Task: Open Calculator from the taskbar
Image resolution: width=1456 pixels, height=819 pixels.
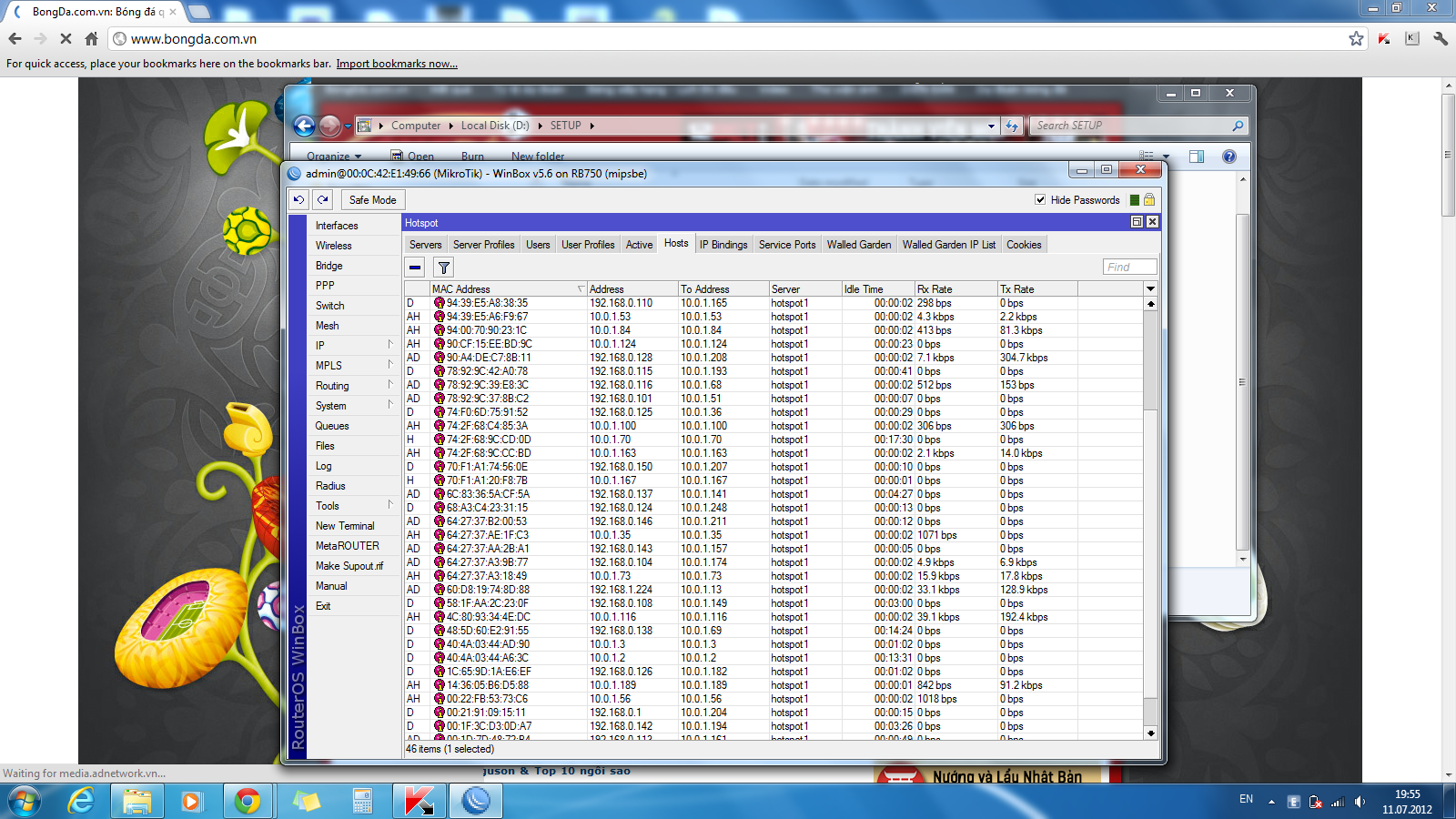Action: [x=362, y=802]
